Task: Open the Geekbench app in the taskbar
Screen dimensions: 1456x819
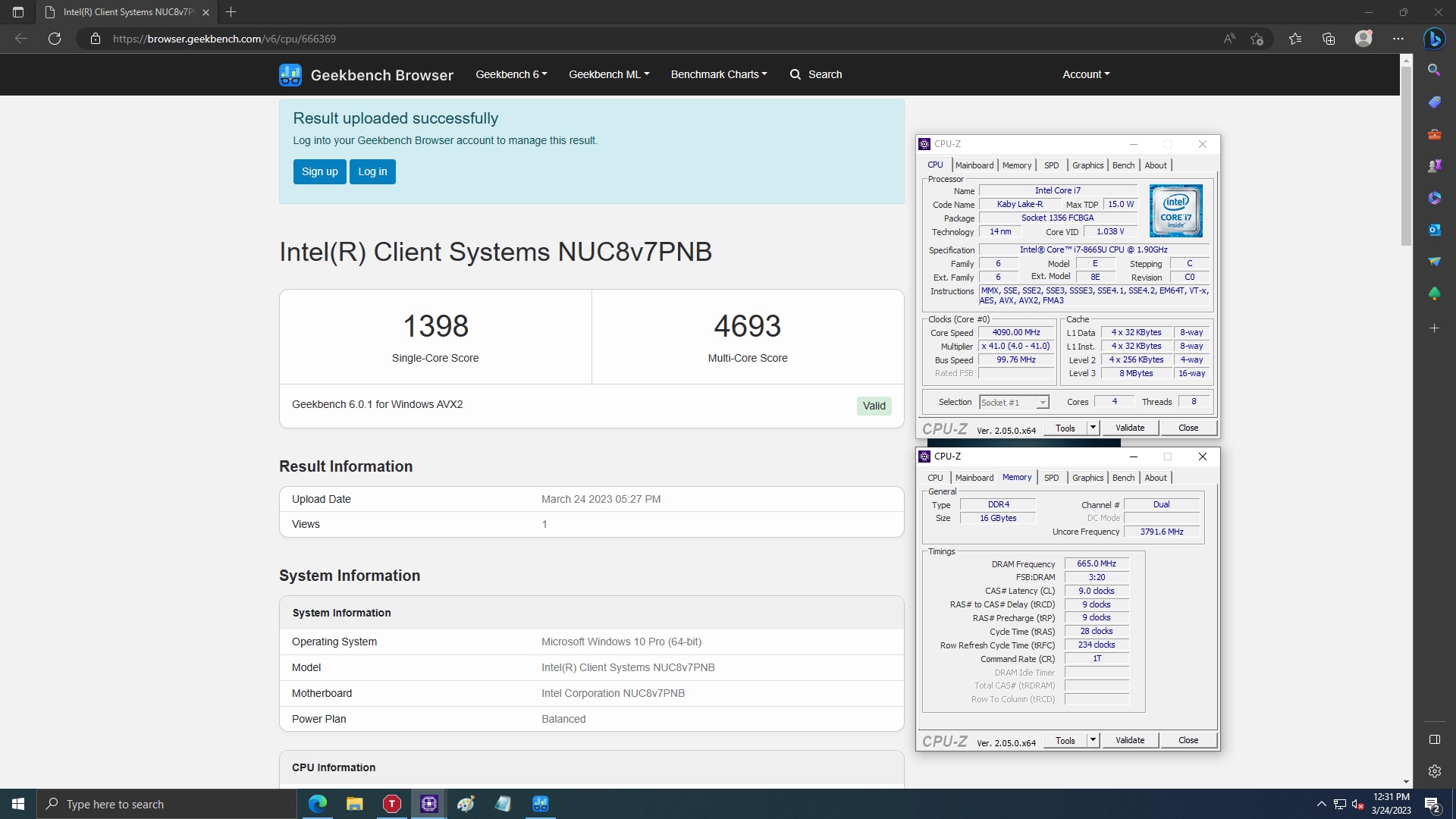Action: coord(541,804)
